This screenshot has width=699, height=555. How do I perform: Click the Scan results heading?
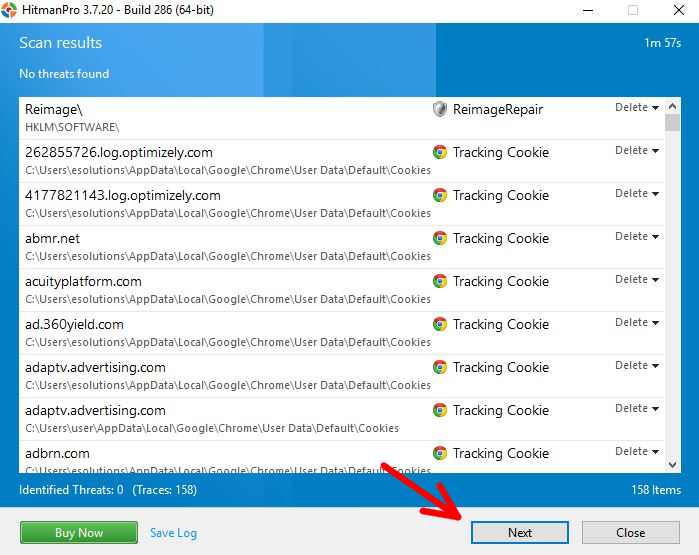61,43
